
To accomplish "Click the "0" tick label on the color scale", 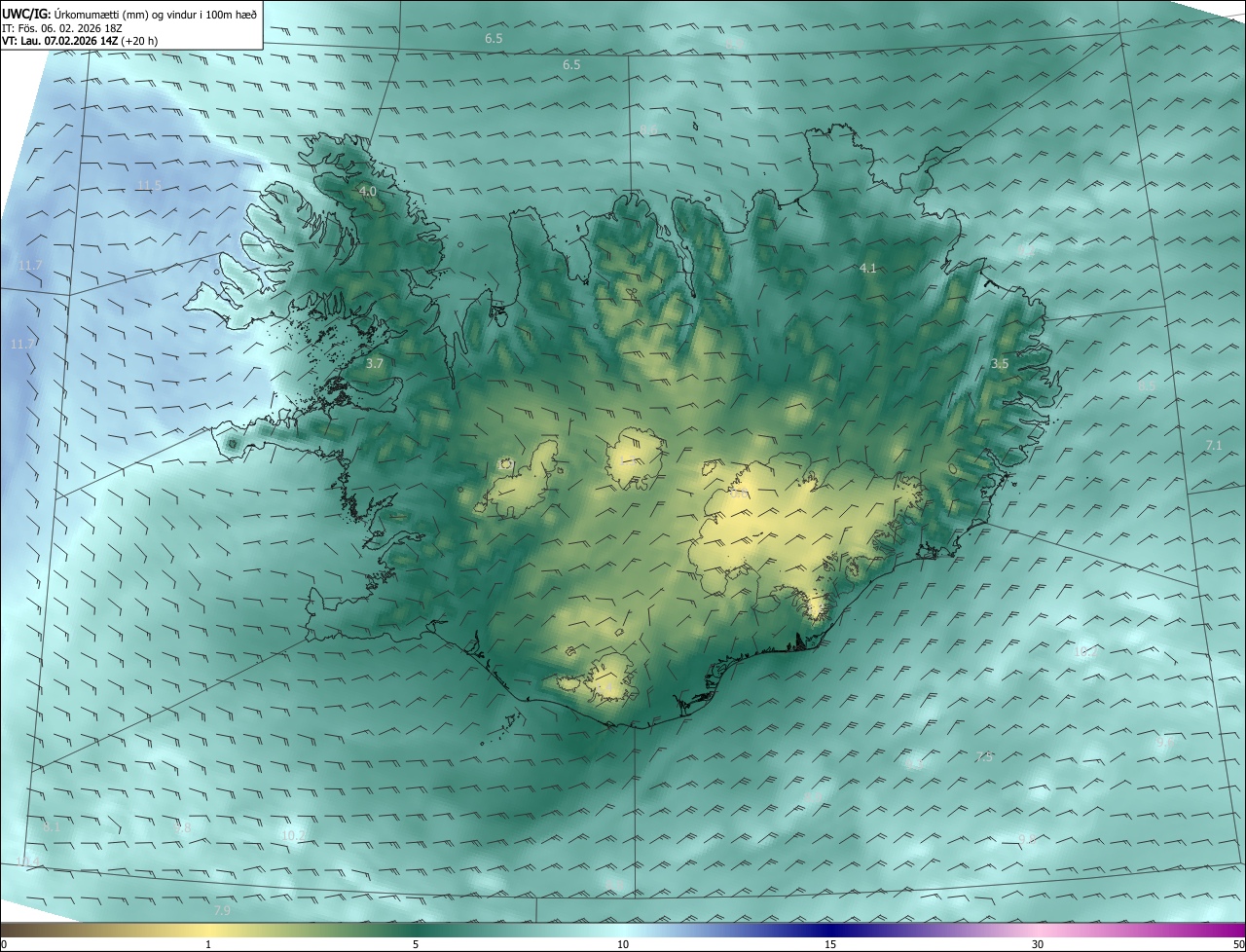I will click(4, 944).
